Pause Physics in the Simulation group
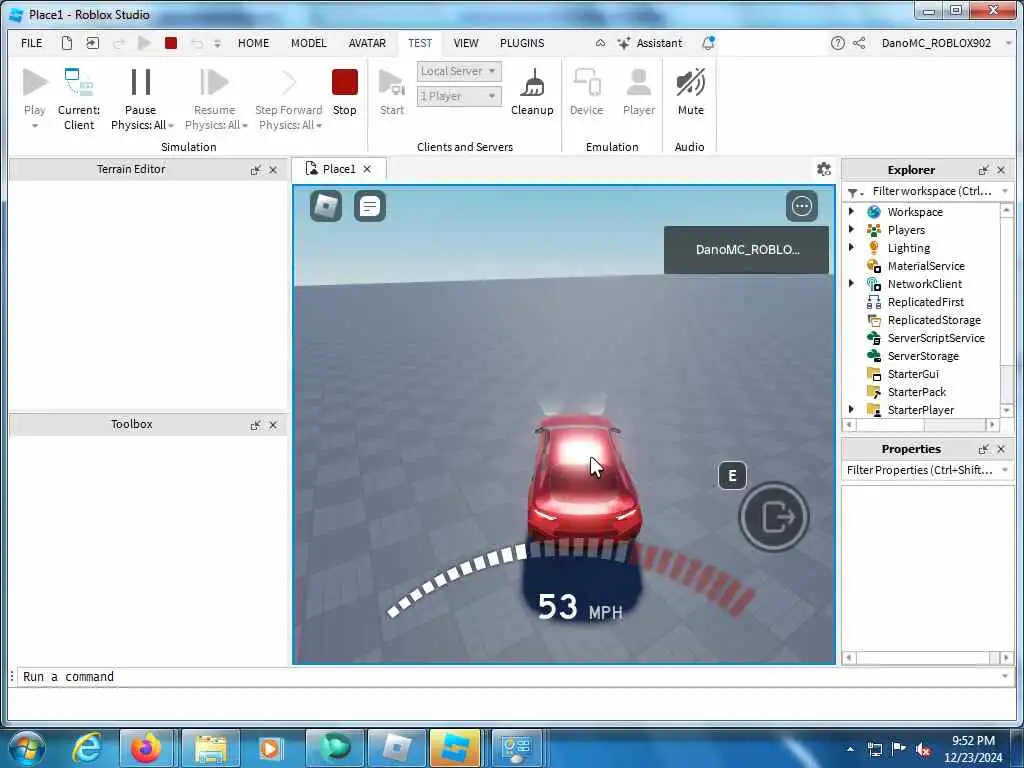Screen dimensions: 1024x768 [140, 92]
